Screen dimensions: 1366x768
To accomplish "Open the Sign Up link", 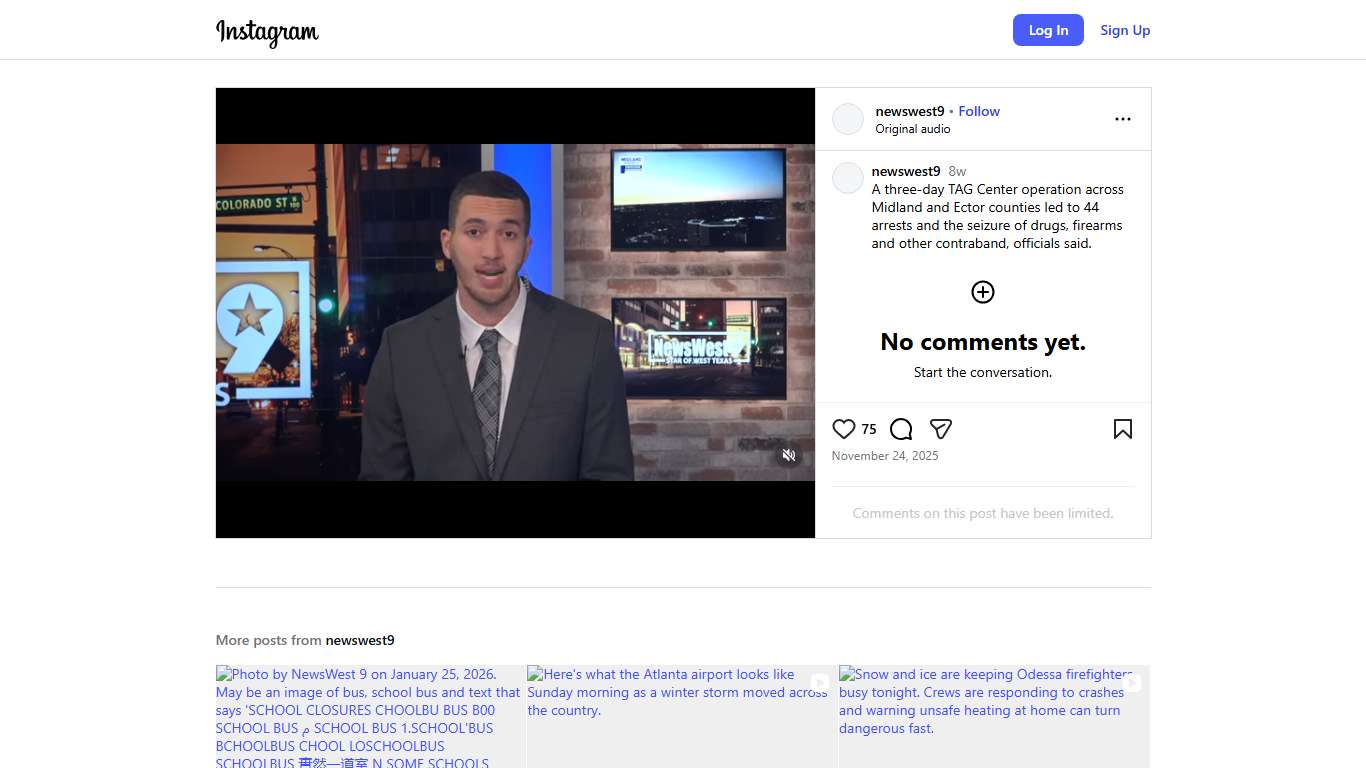I will click(x=1125, y=30).
